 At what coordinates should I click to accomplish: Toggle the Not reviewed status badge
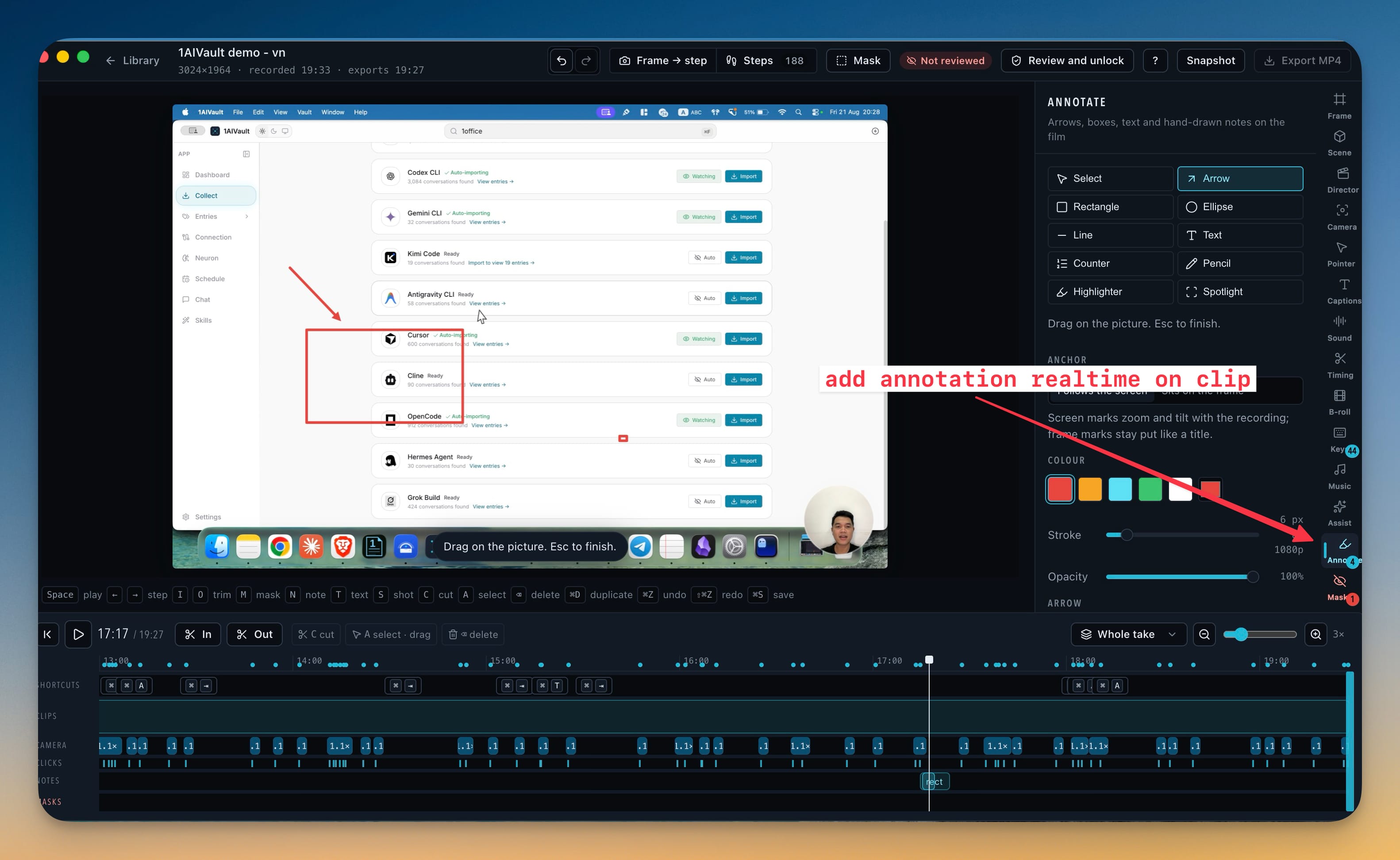[x=946, y=60]
